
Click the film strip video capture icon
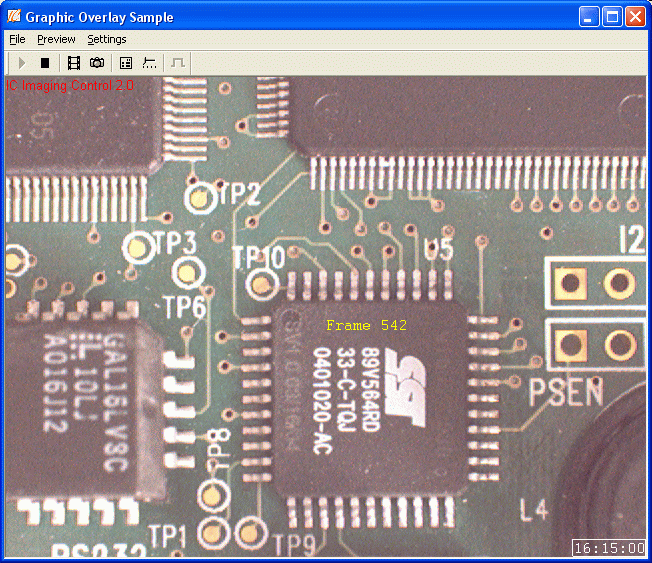(74, 63)
